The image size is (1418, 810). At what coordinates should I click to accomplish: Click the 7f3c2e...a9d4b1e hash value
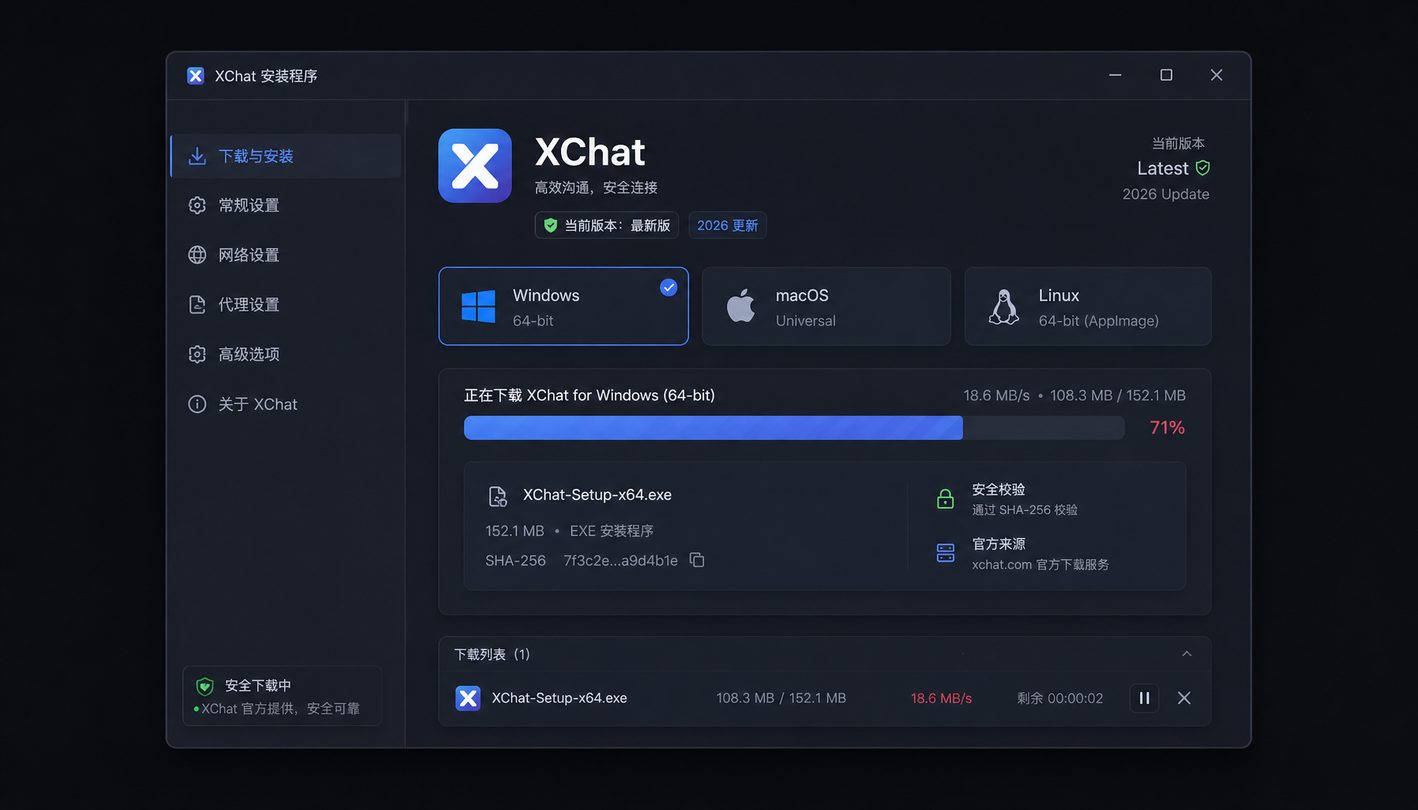620,560
